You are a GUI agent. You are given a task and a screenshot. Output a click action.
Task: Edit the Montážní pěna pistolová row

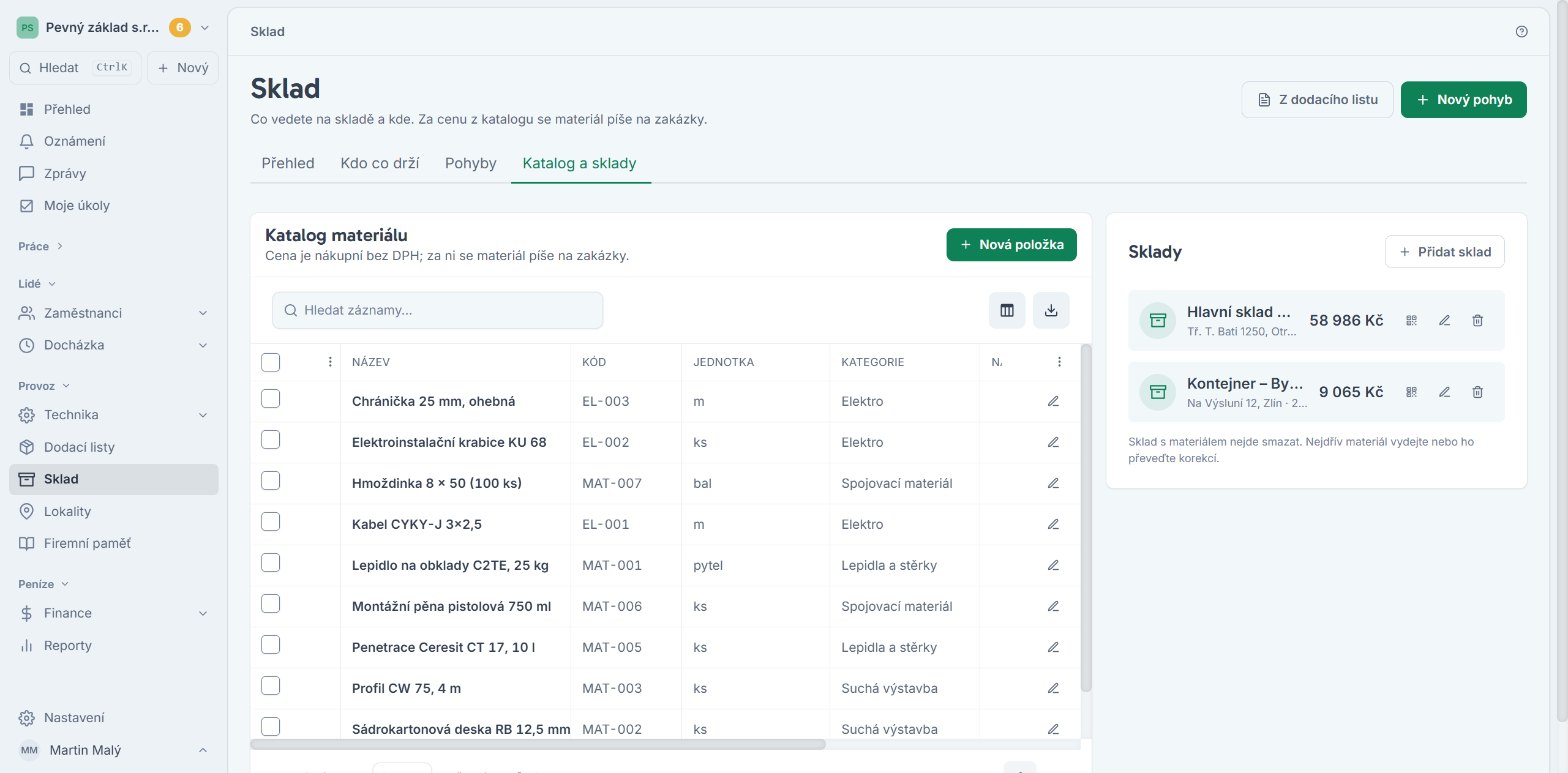[x=1053, y=606]
